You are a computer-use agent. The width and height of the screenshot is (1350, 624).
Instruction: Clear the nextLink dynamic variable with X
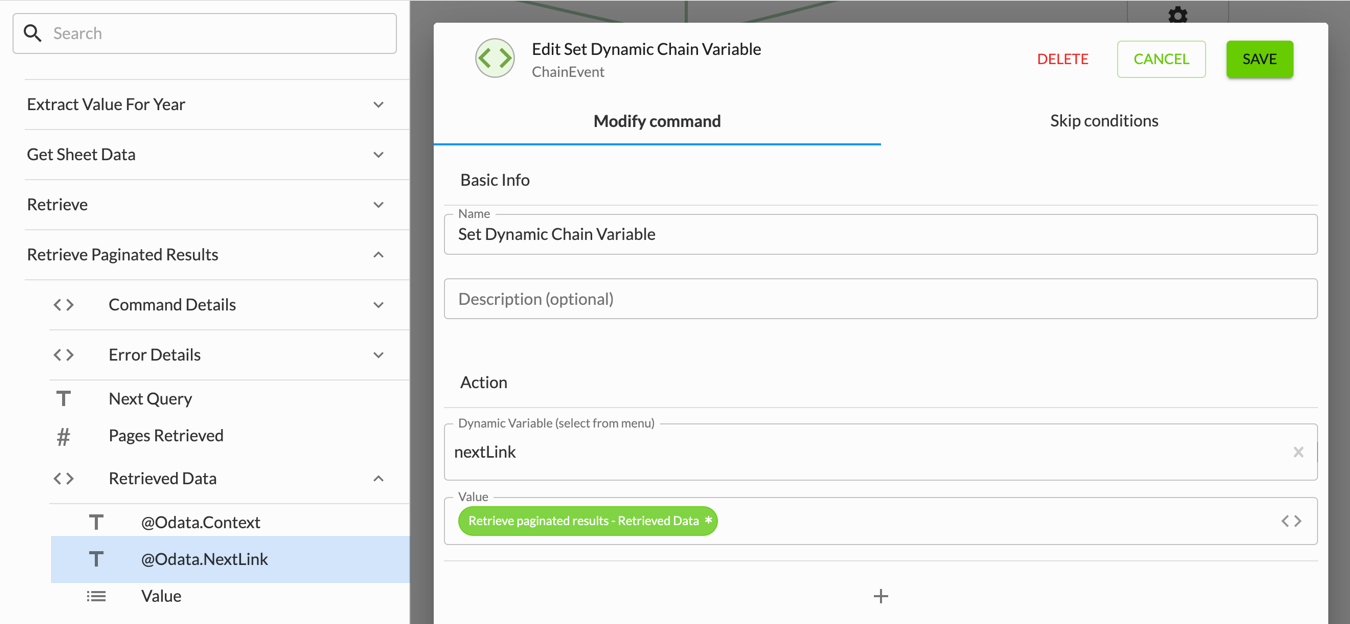(x=1298, y=452)
